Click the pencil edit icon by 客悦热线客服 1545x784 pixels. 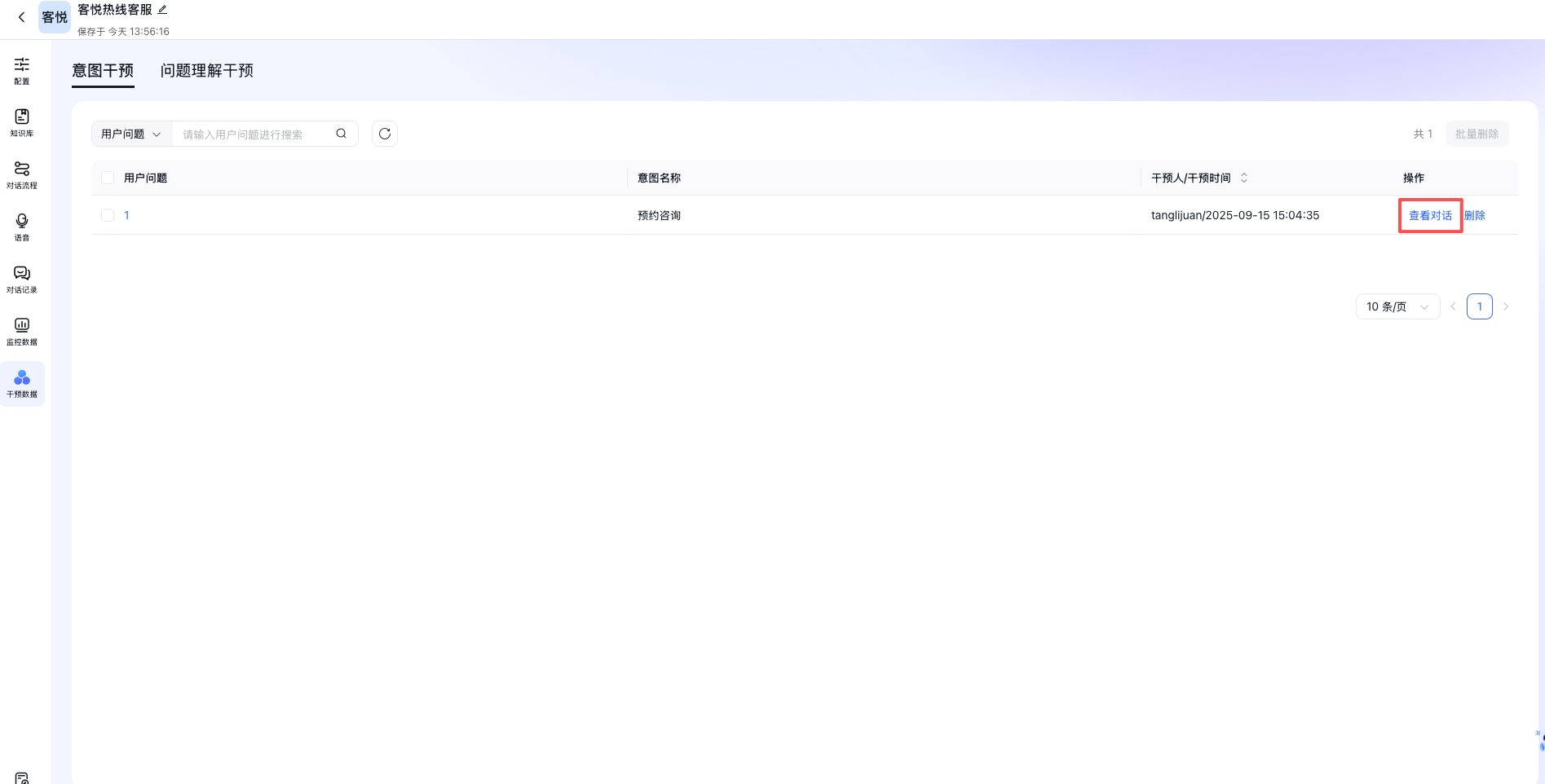coord(162,10)
